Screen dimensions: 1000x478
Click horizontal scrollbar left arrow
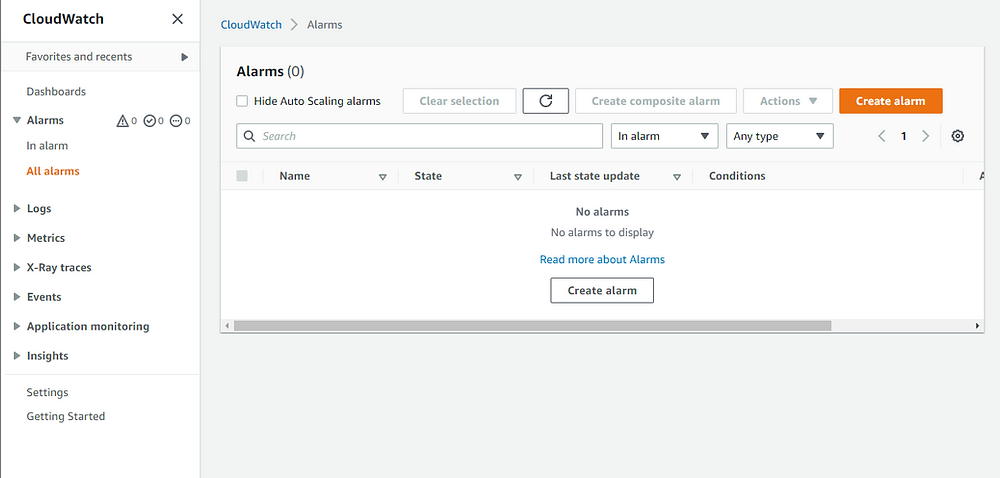227,326
